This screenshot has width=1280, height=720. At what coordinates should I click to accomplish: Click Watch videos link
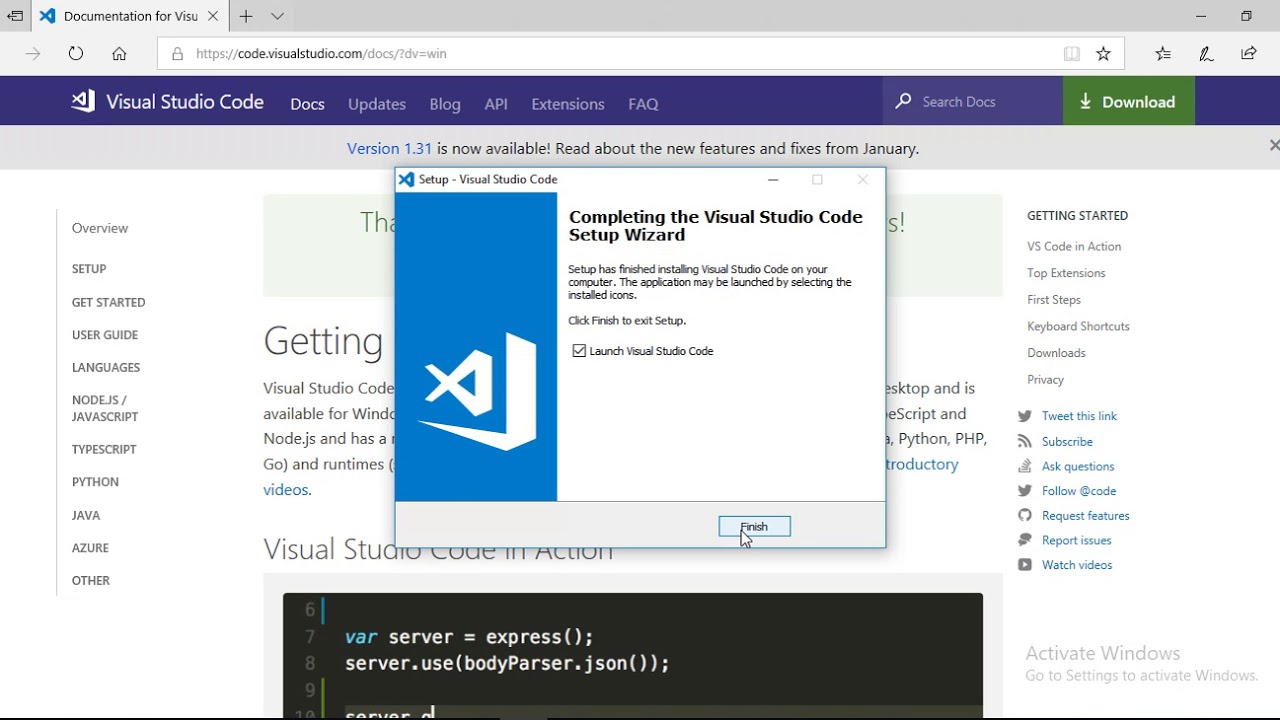[1077, 565]
